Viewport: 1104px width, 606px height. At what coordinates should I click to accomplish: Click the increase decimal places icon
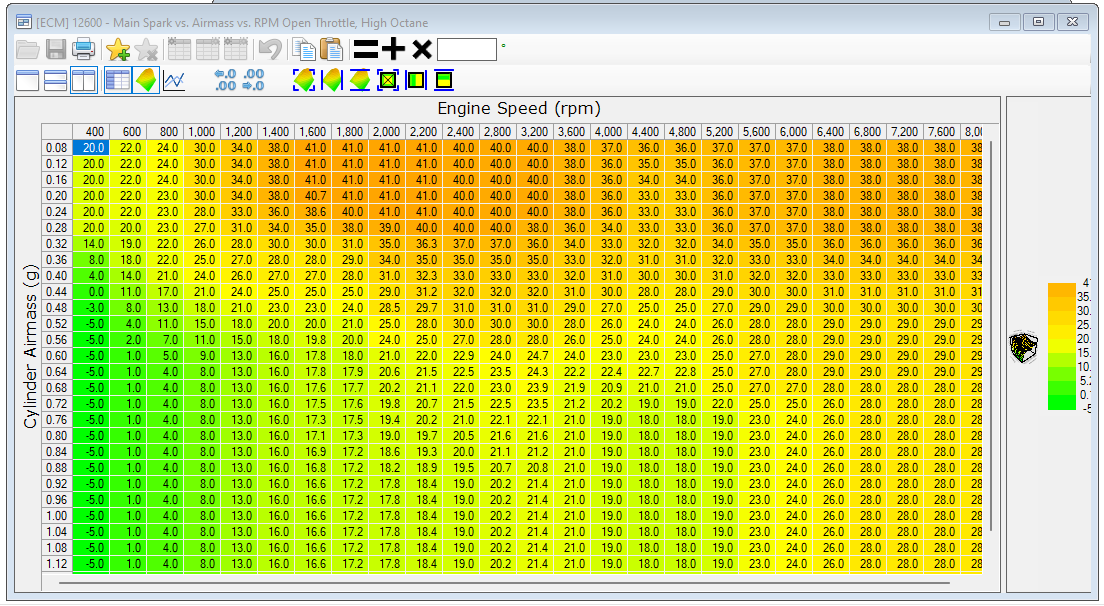[x=225, y=80]
